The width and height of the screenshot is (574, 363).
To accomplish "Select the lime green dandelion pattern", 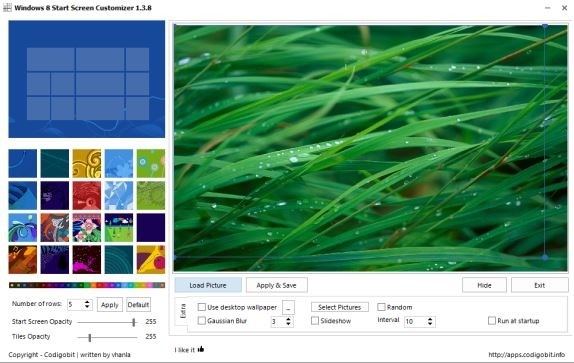I will 151,163.
